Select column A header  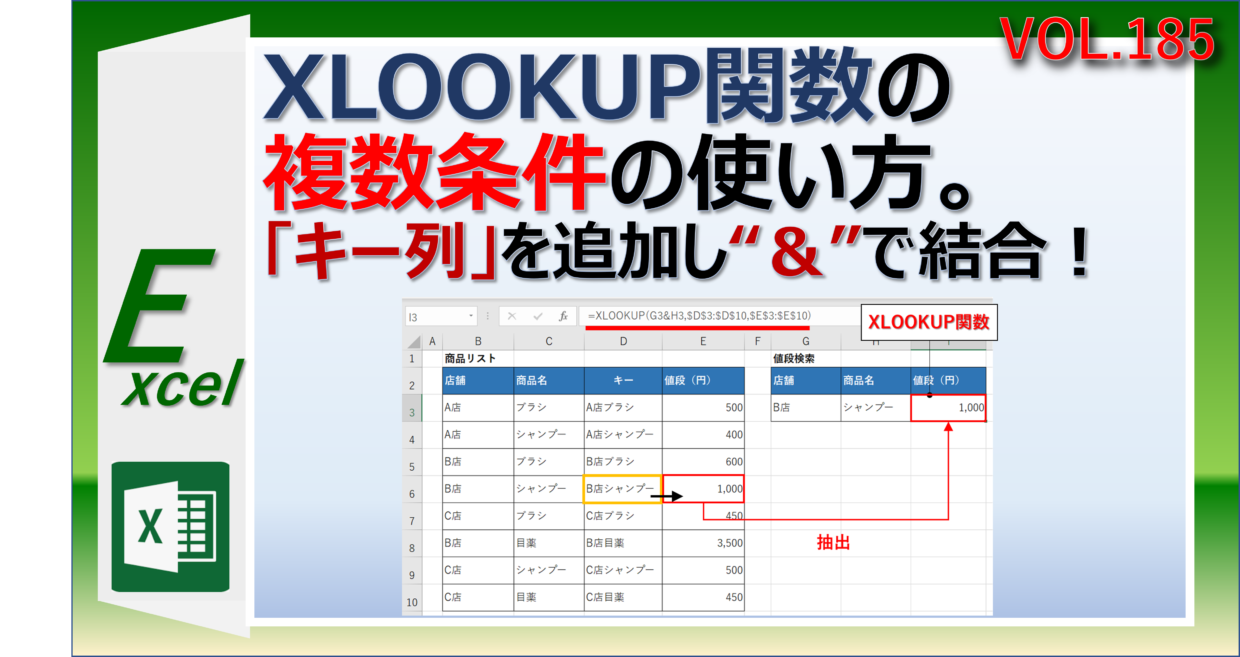click(x=432, y=341)
